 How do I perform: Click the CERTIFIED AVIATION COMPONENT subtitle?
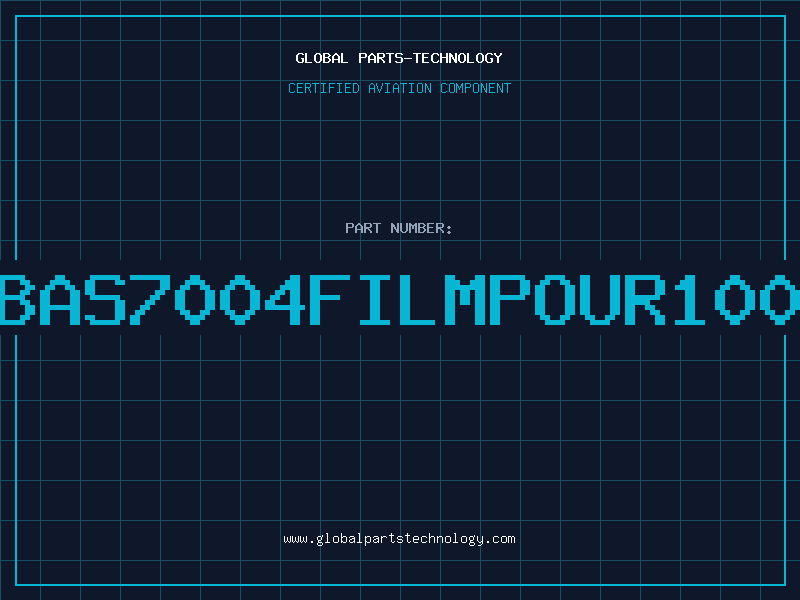pyautogui.click(x=399, y=88)
